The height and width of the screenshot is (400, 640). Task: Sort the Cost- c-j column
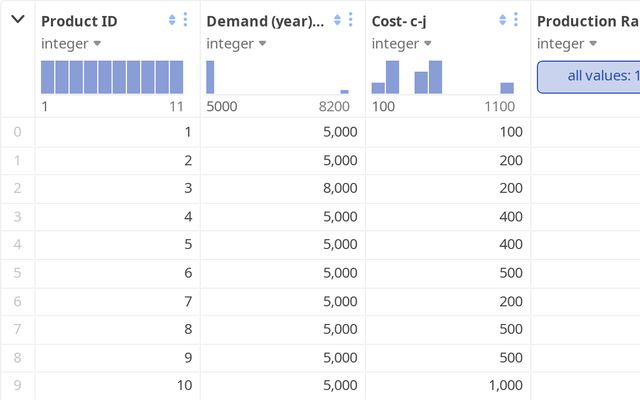[x=502, y=20]
